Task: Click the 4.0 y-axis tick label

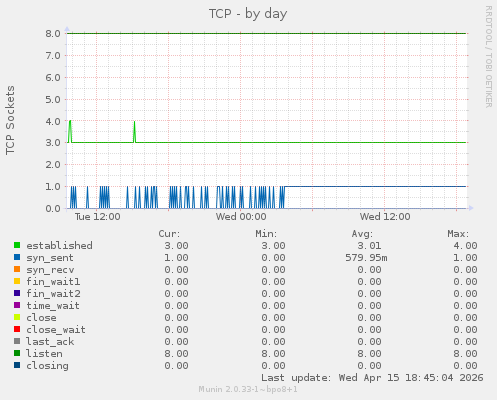Action: 53,121
